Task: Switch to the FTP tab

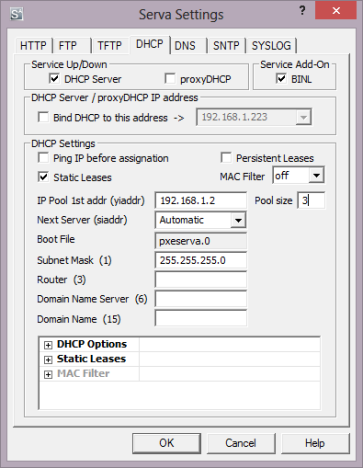Action: click(x=68, y=45)
